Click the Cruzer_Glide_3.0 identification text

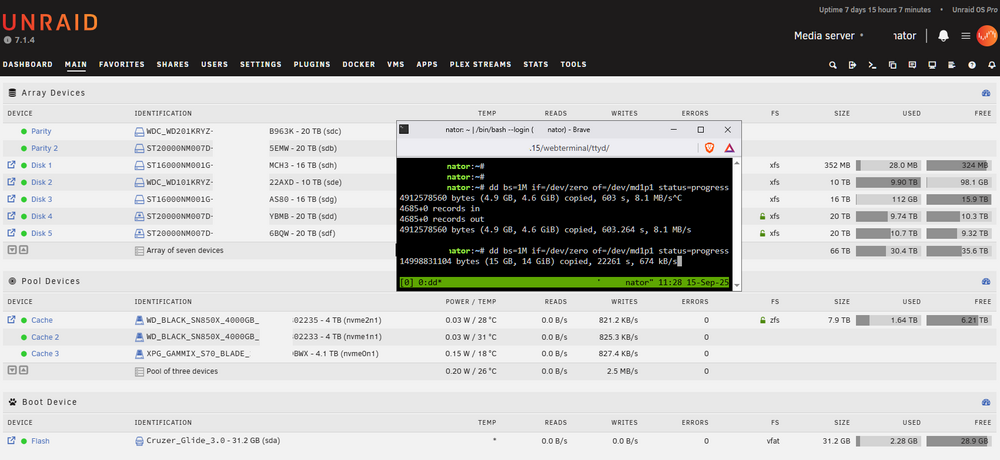214,441
